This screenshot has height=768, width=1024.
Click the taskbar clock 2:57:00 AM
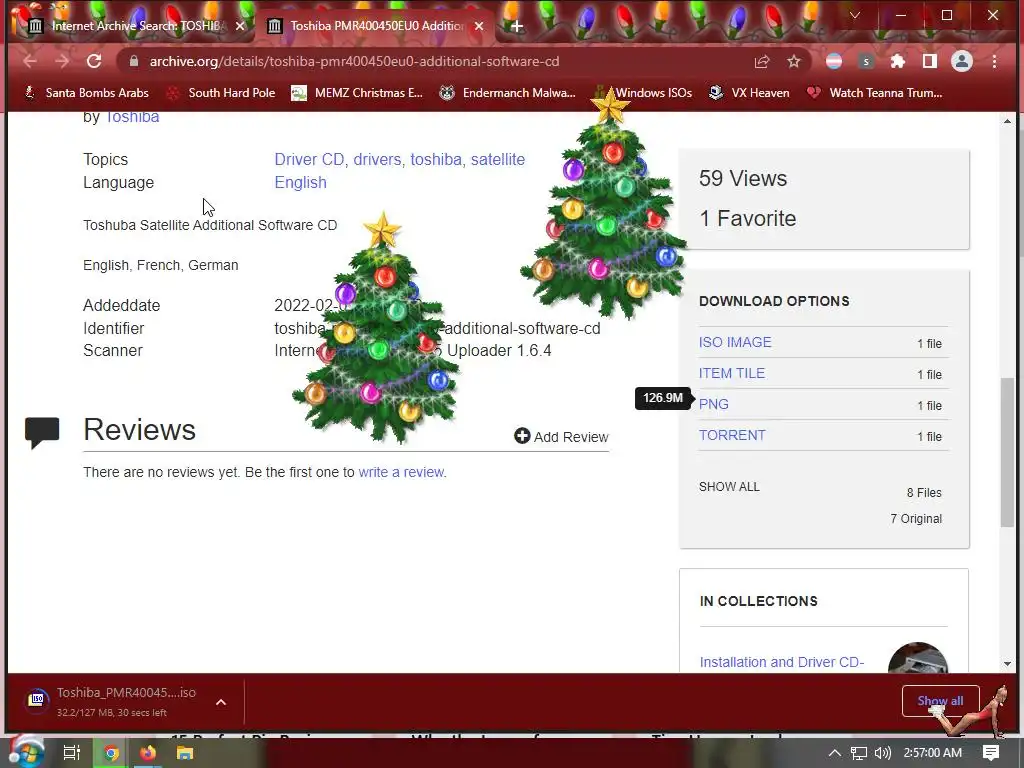point(933,753)
